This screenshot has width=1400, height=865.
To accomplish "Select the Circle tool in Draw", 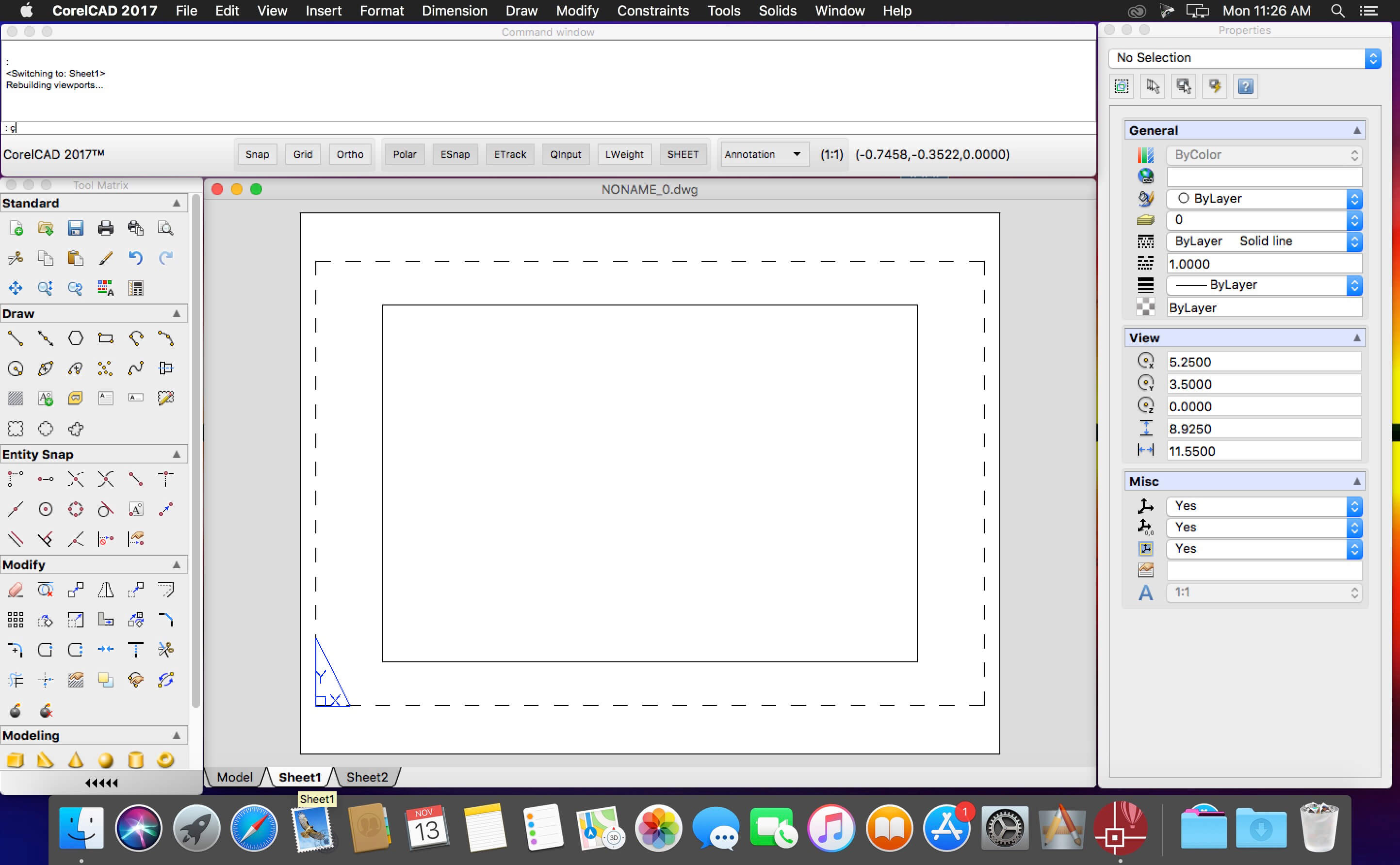I will tap(16, 368).
